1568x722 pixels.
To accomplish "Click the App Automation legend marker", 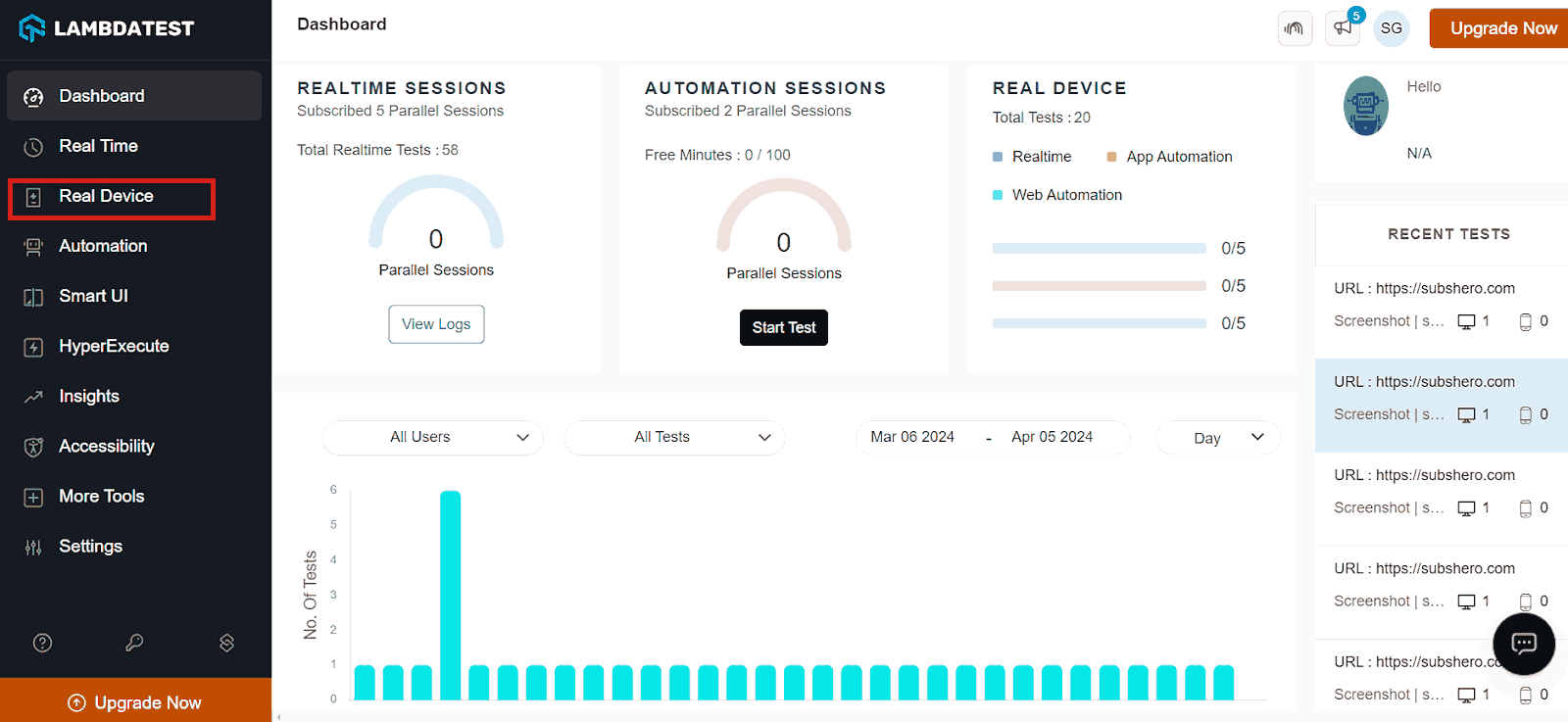I will 1111,157.
